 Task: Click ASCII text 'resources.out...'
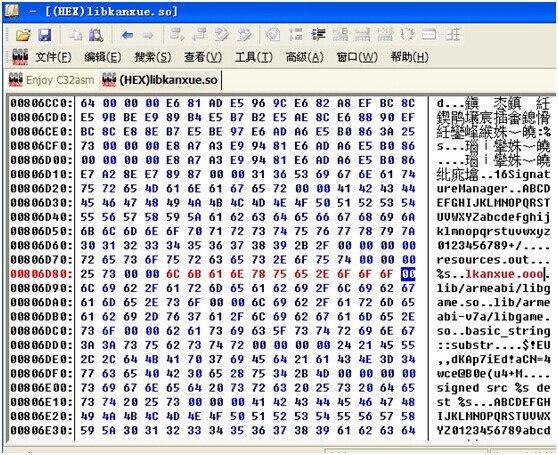493,260
